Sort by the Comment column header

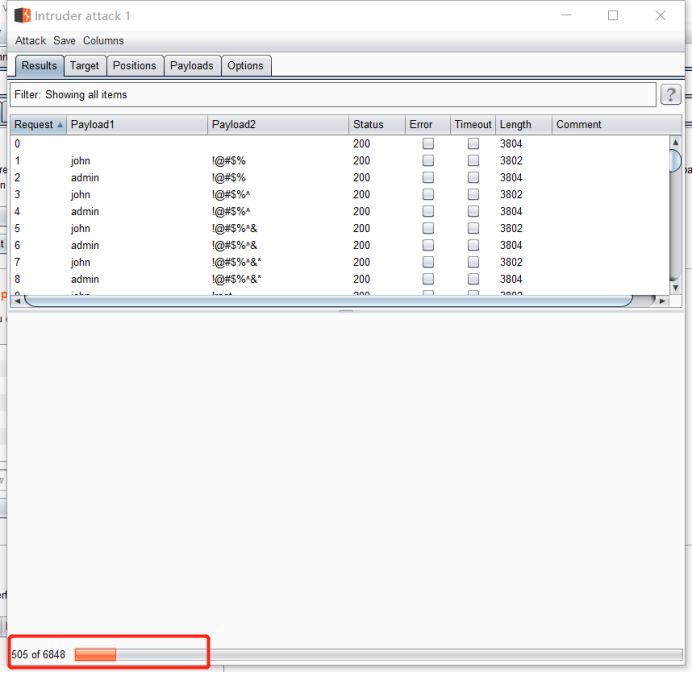[617, 124]
